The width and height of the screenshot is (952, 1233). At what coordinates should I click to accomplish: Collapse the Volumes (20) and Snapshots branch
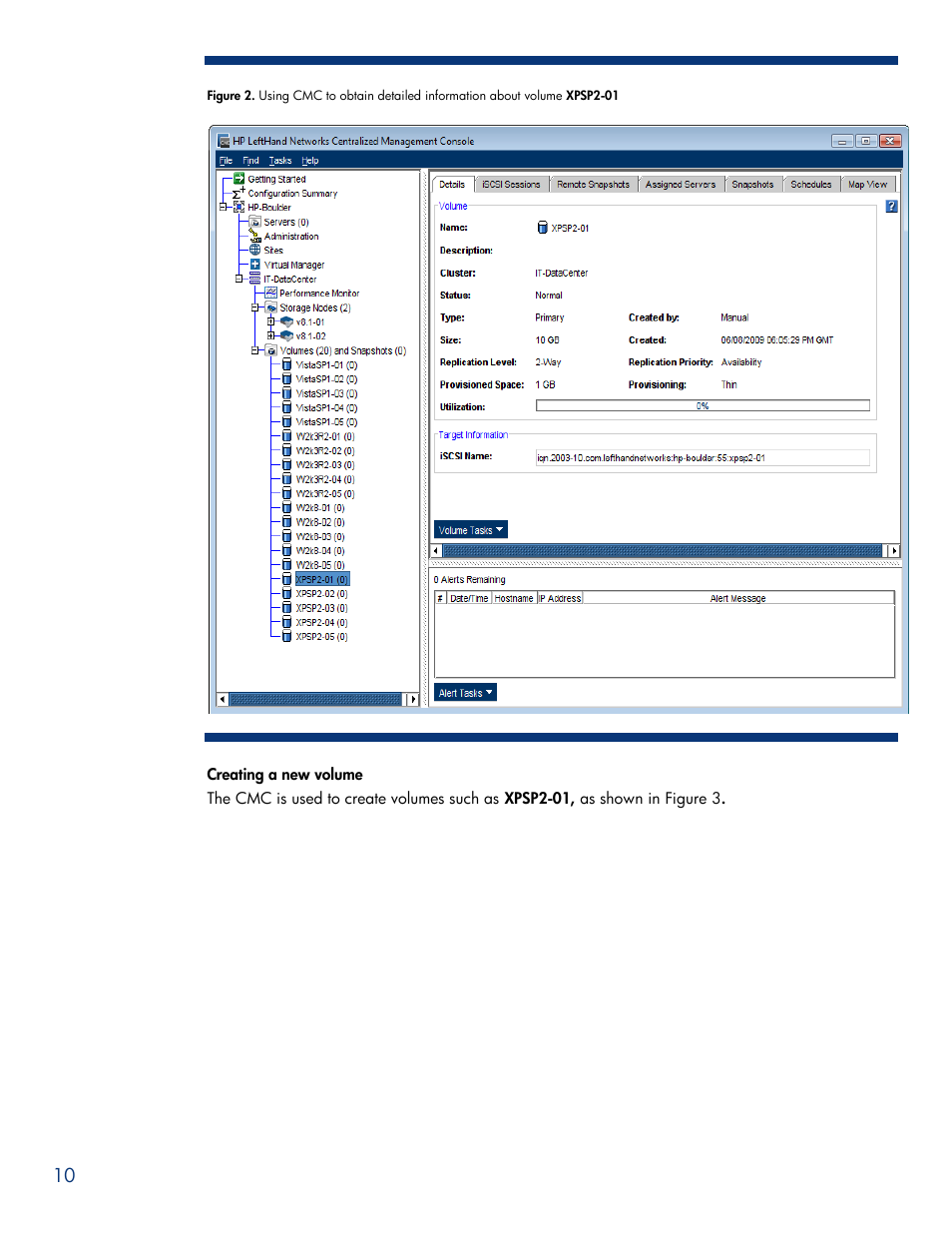click(x=255, y=350)
